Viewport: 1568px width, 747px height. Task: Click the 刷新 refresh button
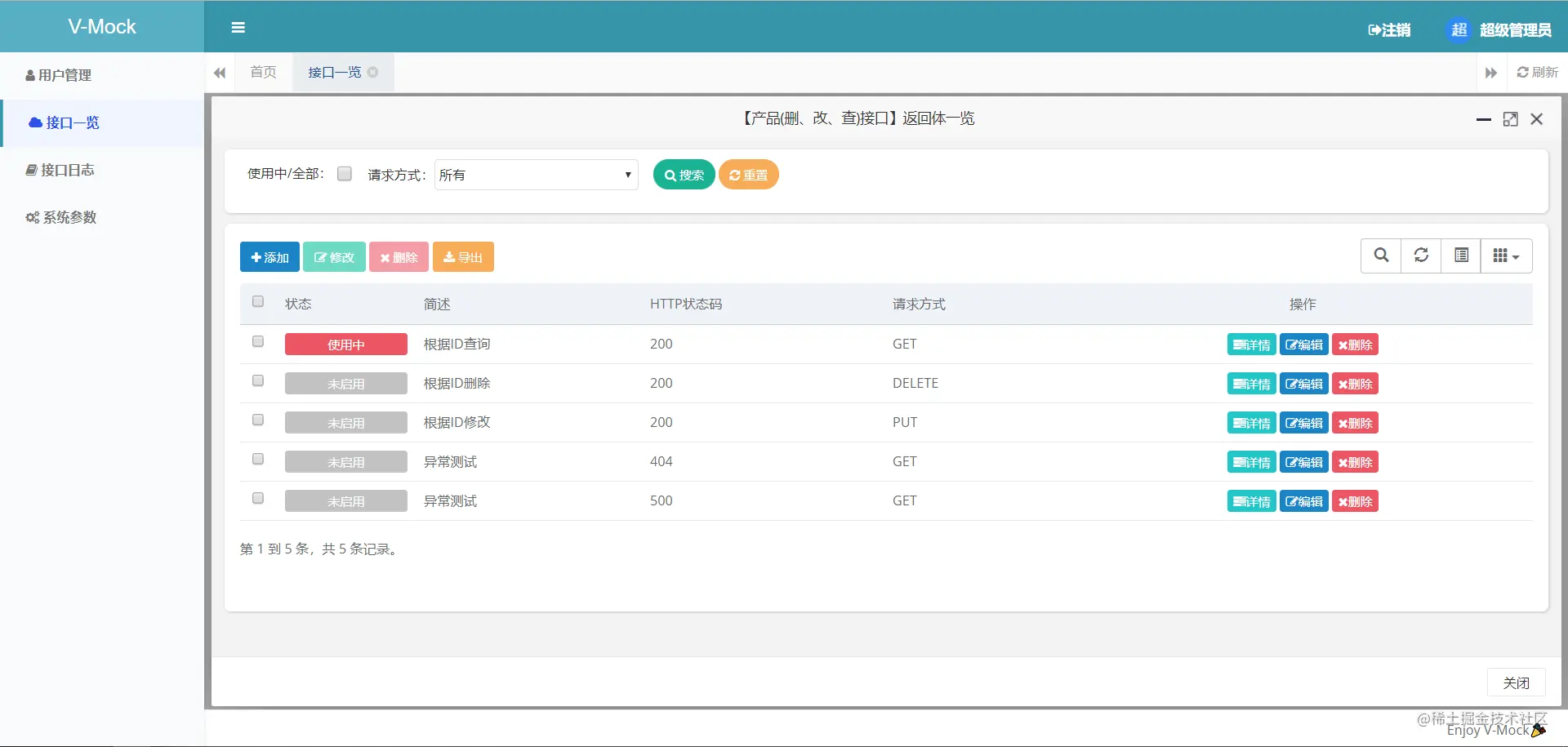coord(1537,72)
